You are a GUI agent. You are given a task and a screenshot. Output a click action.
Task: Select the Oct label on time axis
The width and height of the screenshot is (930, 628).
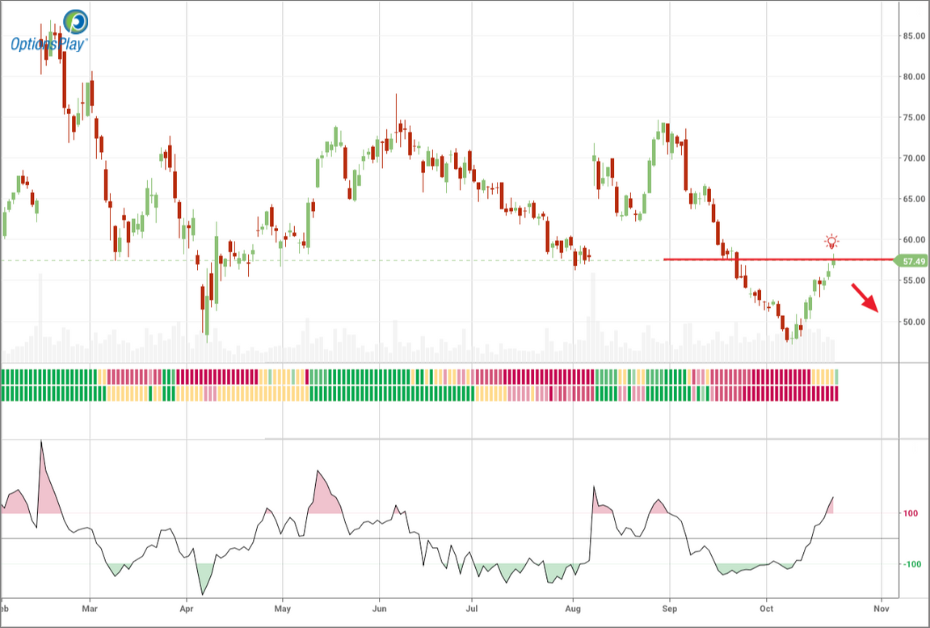766,607
